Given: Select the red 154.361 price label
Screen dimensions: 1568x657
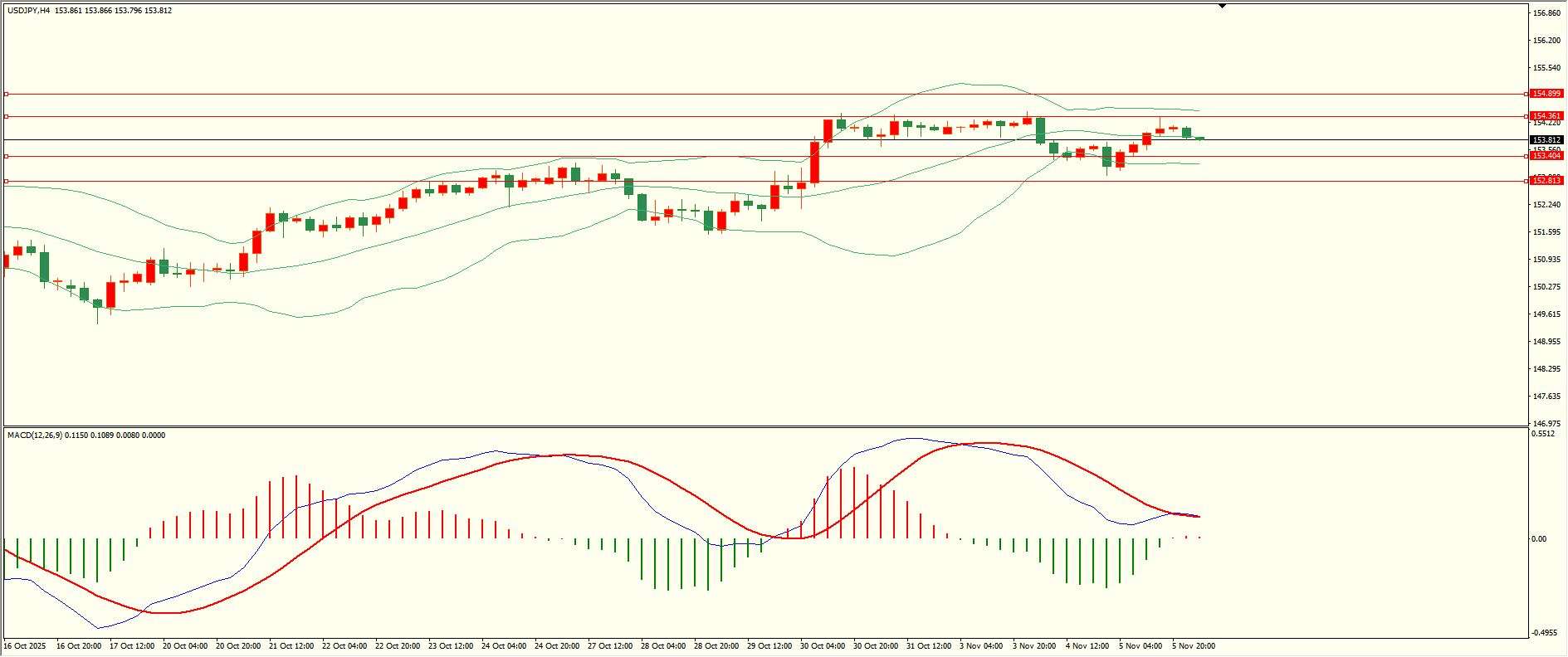Looking at the screenshot, I should point(1547,116).
